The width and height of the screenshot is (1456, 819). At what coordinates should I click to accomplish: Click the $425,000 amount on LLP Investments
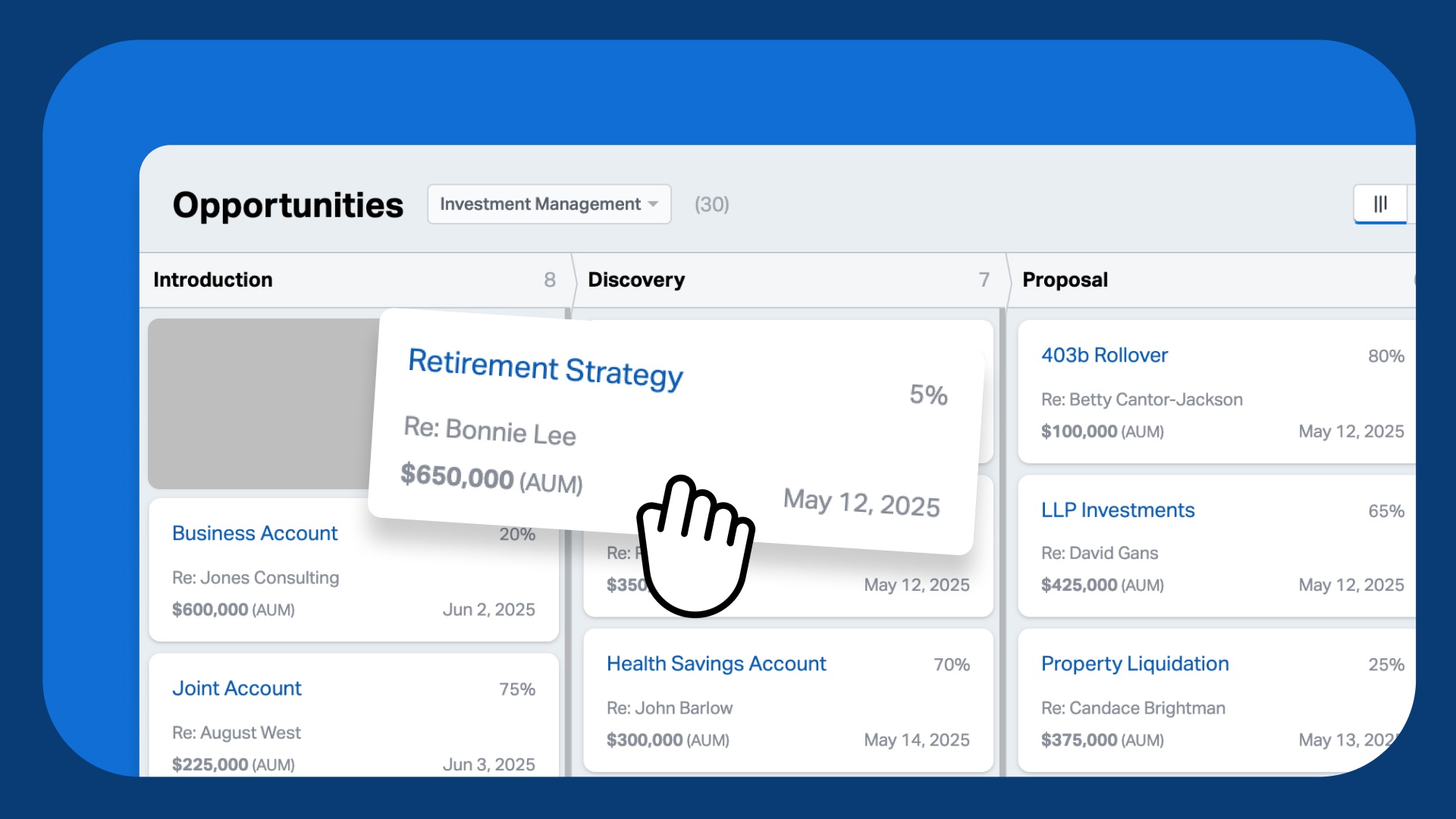[x=1079, y=585]
